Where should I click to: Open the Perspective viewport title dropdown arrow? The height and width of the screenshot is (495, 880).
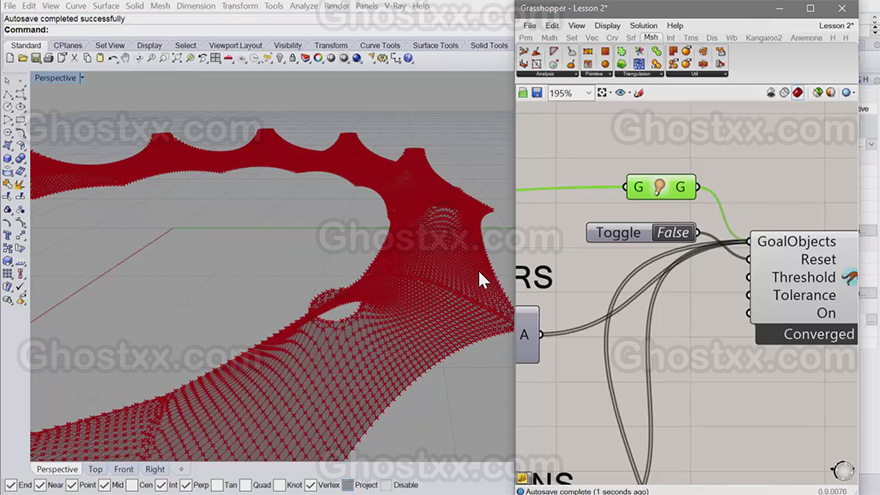(82, 78)
